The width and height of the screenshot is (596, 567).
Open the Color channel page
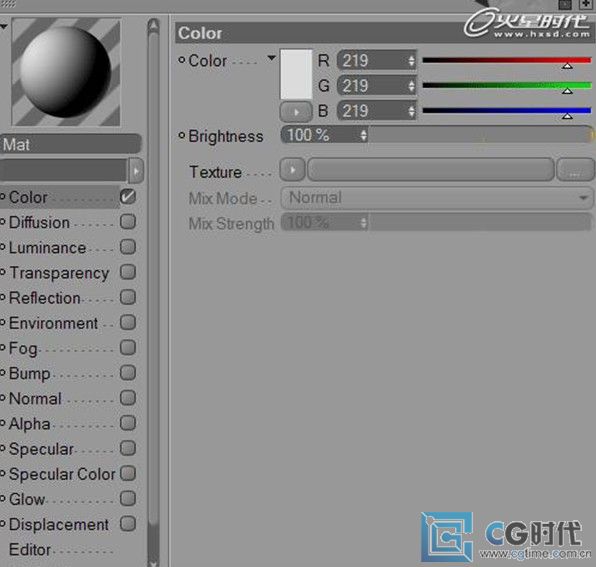28,197
